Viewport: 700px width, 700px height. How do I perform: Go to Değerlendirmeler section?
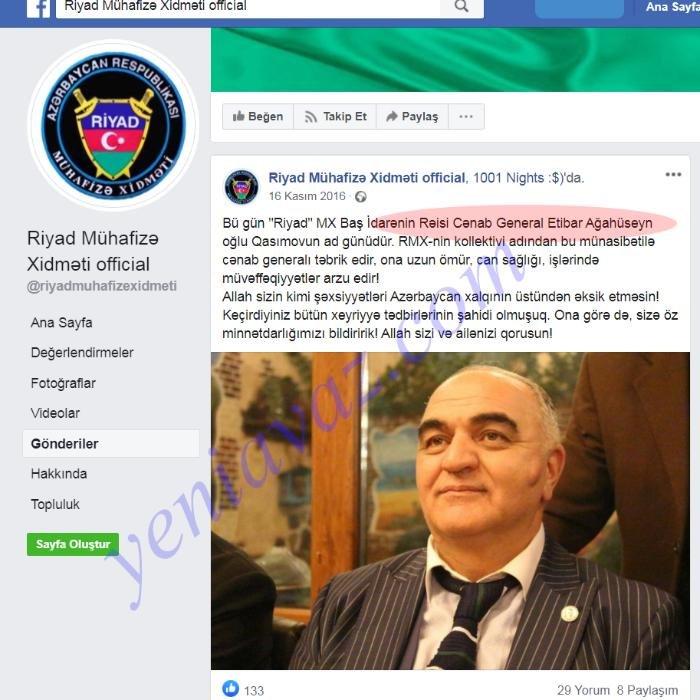click(x=82, y=353)
